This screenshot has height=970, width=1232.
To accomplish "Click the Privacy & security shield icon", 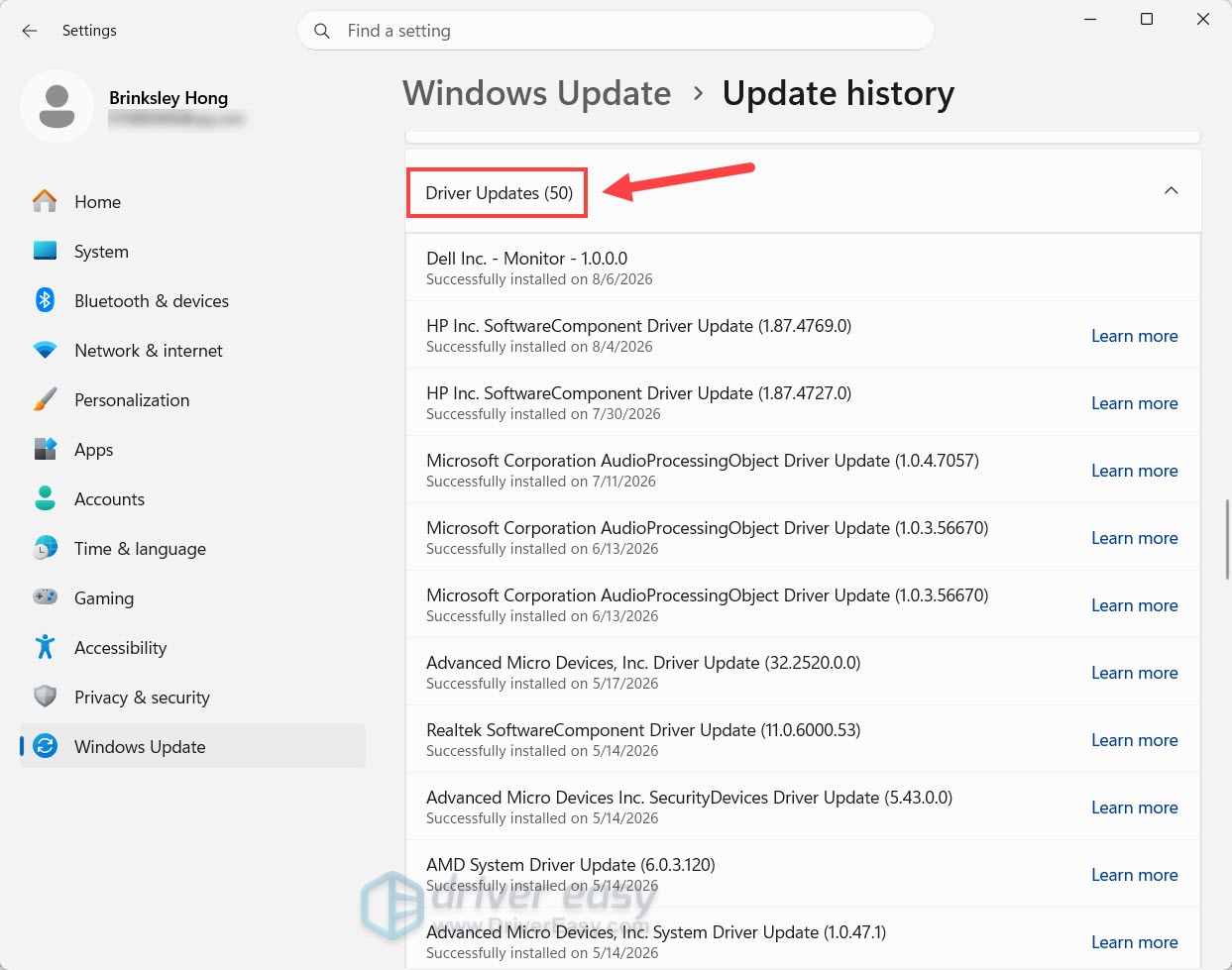I will [x=45, y=697].
